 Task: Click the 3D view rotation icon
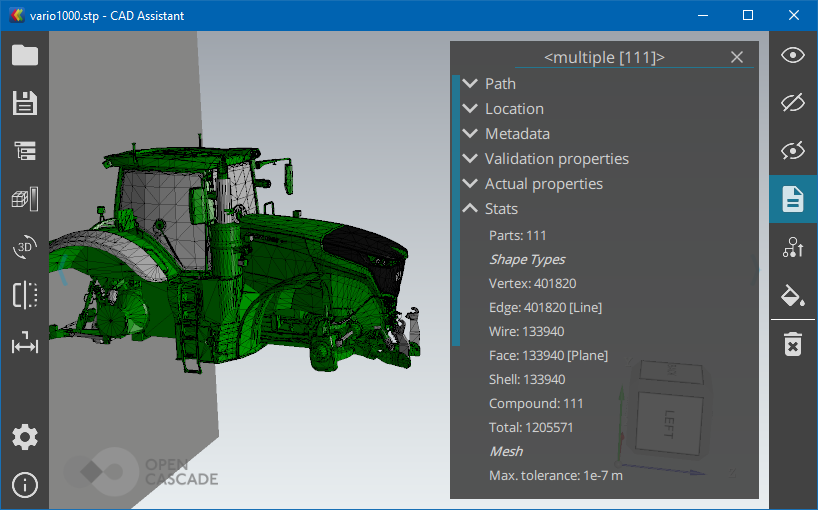coord(25,247)
